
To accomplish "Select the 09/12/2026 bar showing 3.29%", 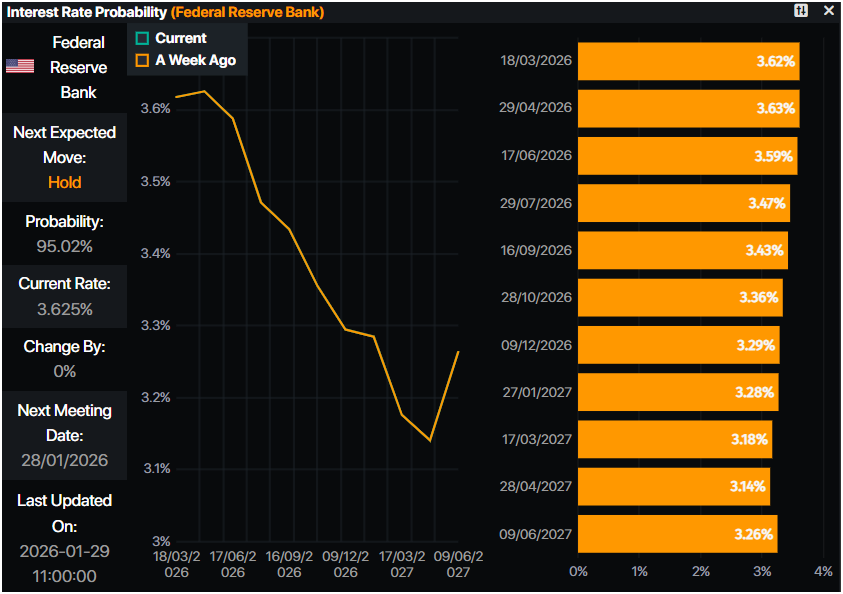I will coord(678,345).
